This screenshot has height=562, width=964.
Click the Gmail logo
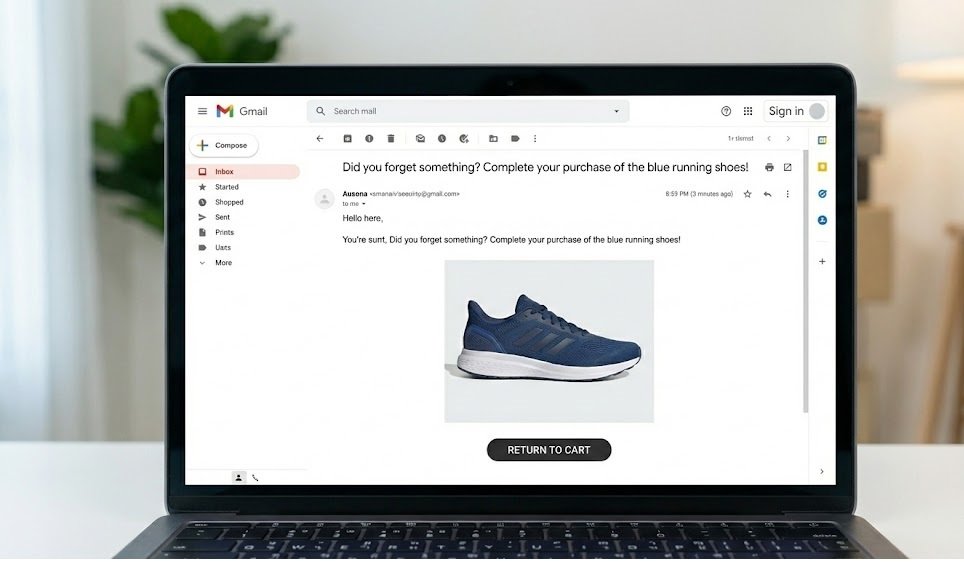[242, 111]
